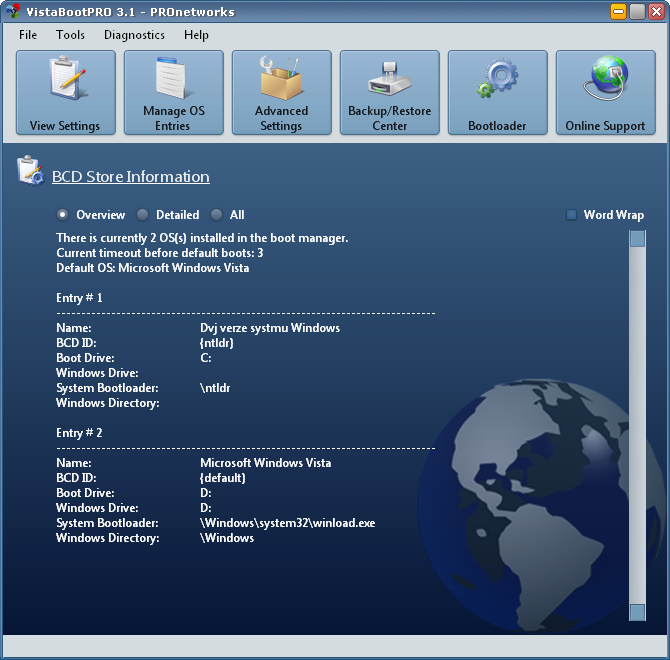Open Backup/Restore Center
Screen dimensions: 670x660
pyautogui.click(x=390, y=92)
